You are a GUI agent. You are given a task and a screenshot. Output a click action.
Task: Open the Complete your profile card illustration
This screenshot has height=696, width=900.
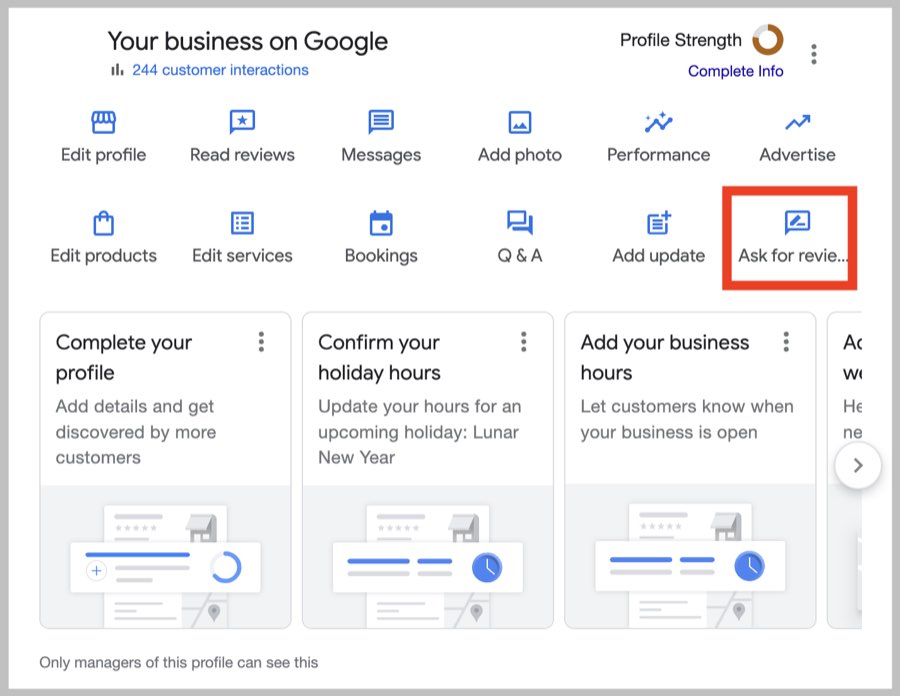tap(165, 557)
